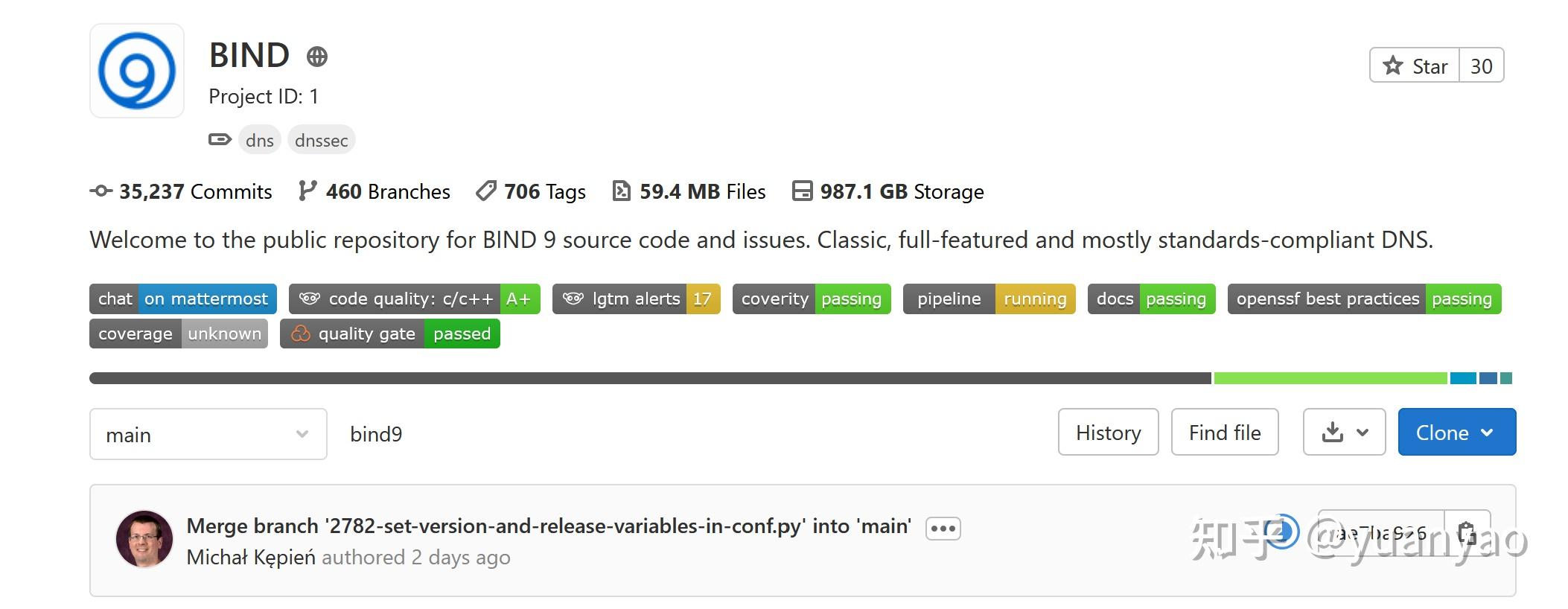Screen dimensions: 1568x609
Task: Click the BIND 9 project logo
Action: tap(137, 71)
